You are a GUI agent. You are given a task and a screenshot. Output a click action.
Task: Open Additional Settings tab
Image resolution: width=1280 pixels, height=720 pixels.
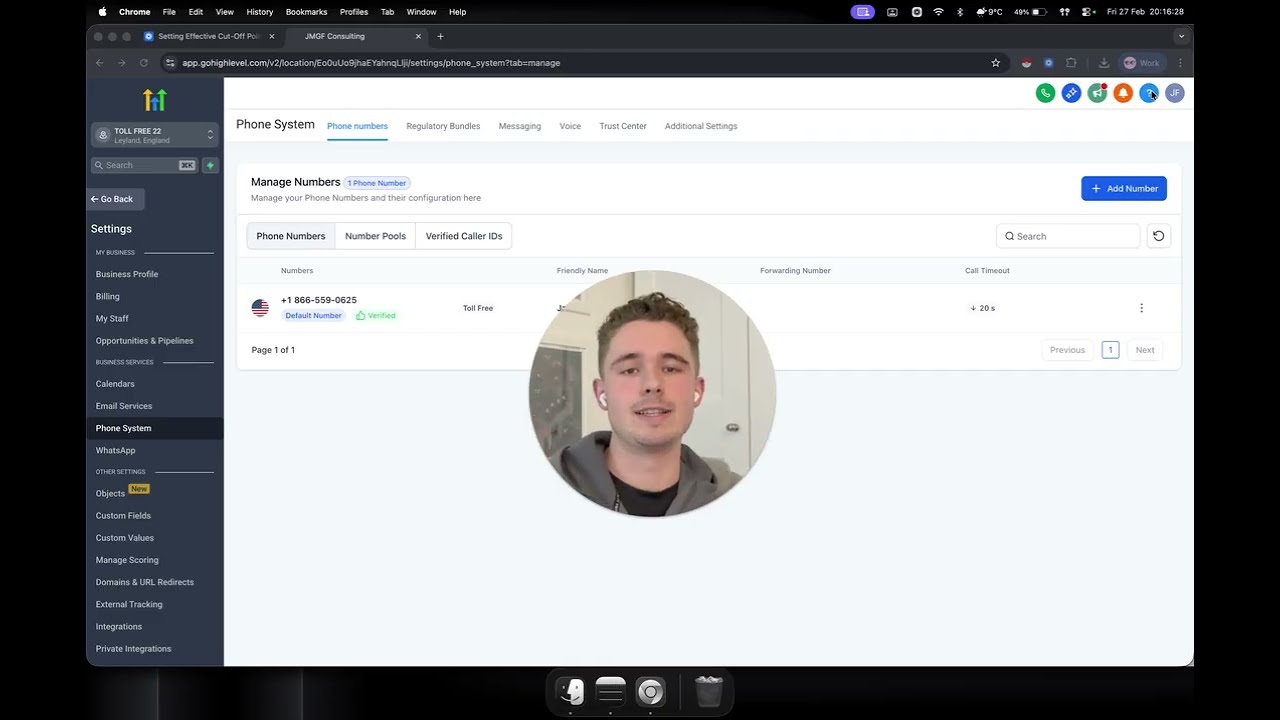(x=701, y=126)
